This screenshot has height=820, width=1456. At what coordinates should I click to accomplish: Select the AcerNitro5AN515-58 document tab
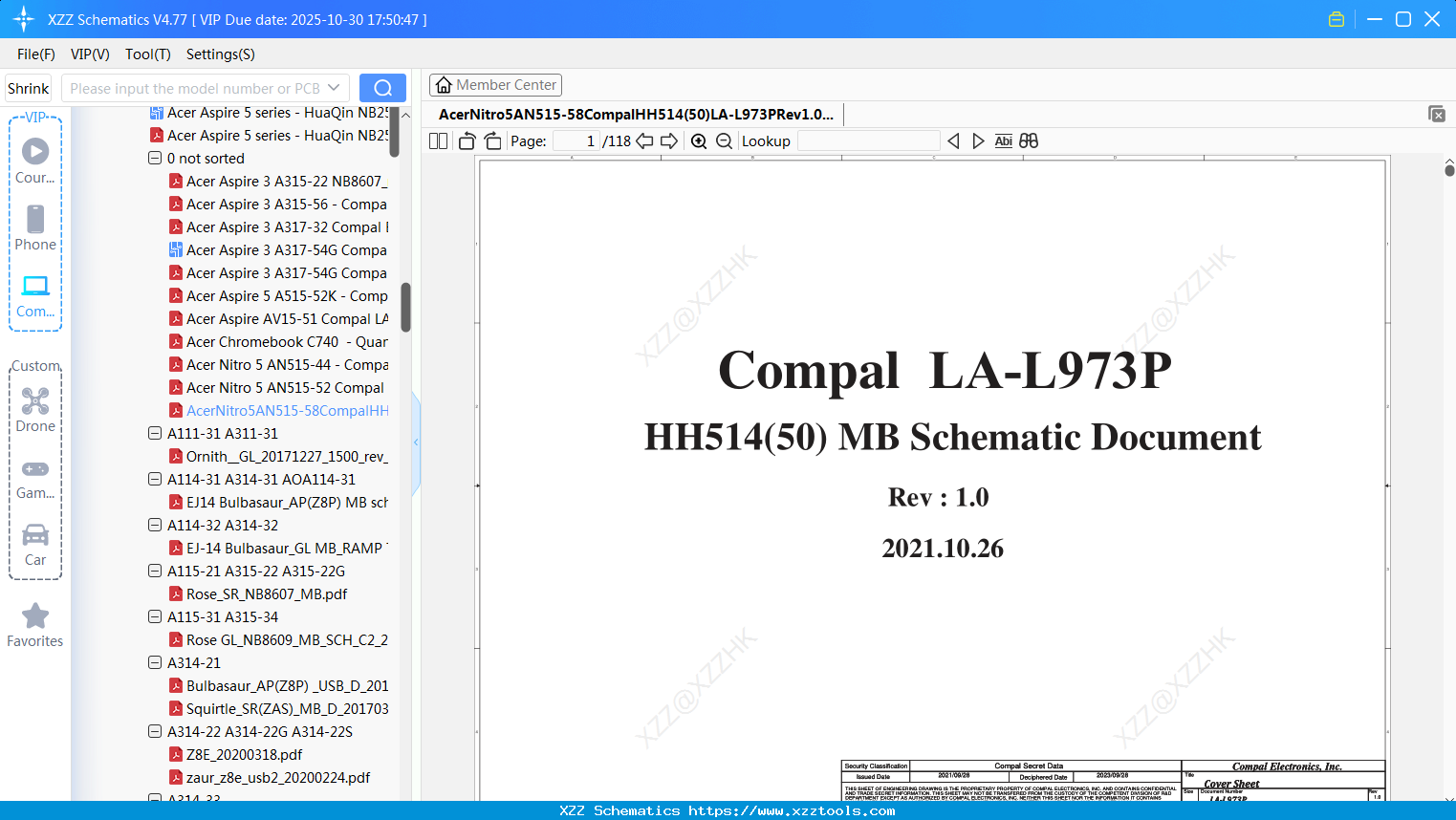[x=636, y=115]
